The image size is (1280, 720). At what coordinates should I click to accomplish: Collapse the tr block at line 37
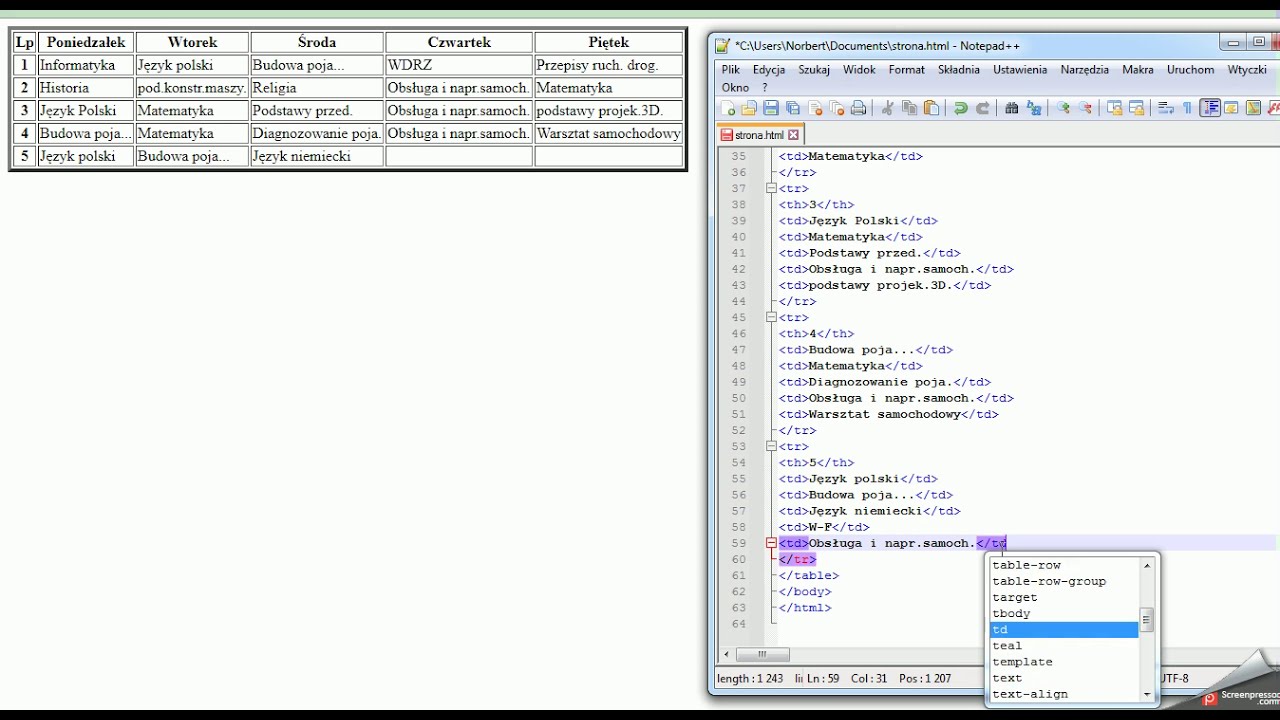click(x=771, y=188)
